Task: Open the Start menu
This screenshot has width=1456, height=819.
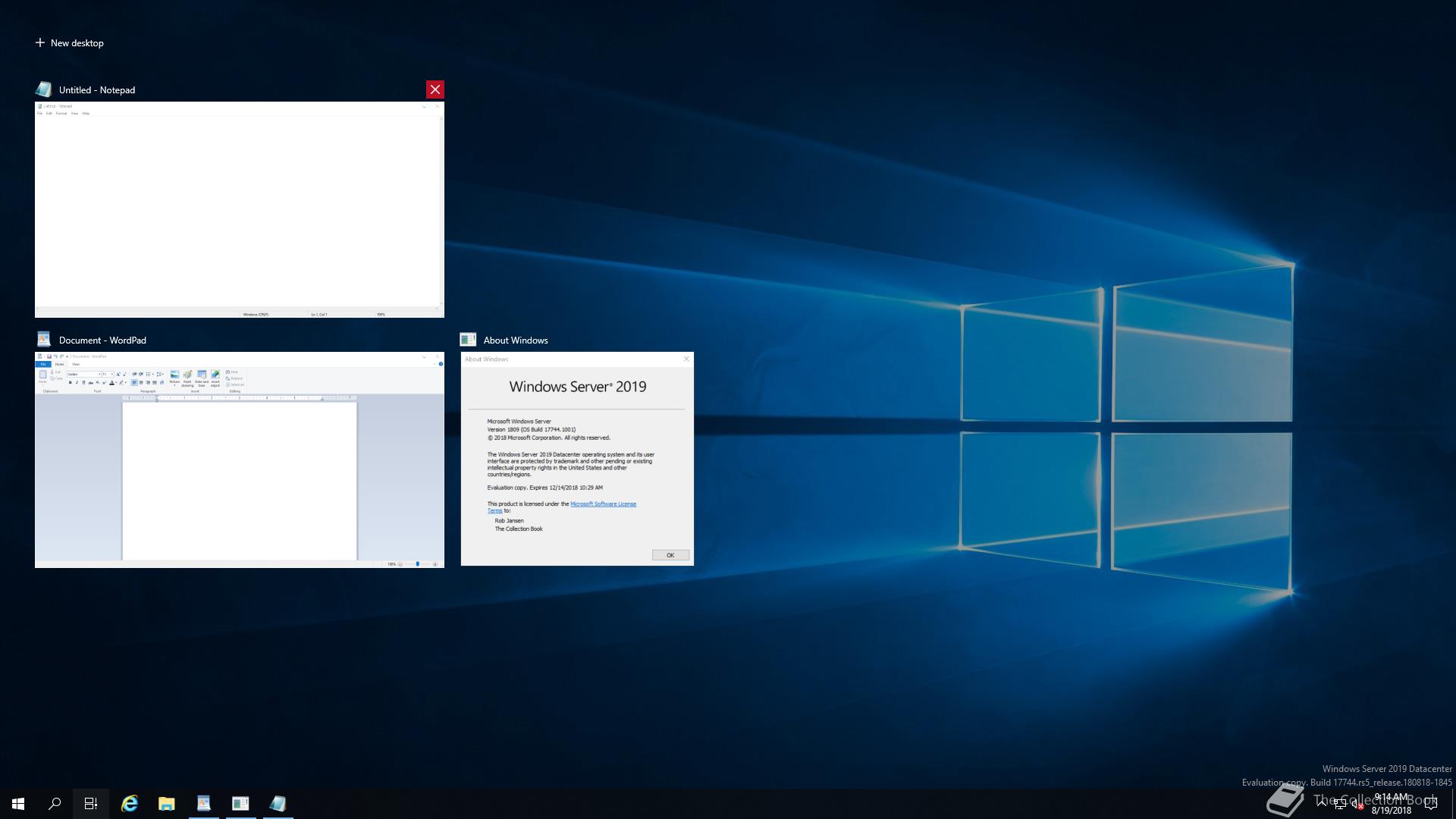Action: [x=18, y=804]
